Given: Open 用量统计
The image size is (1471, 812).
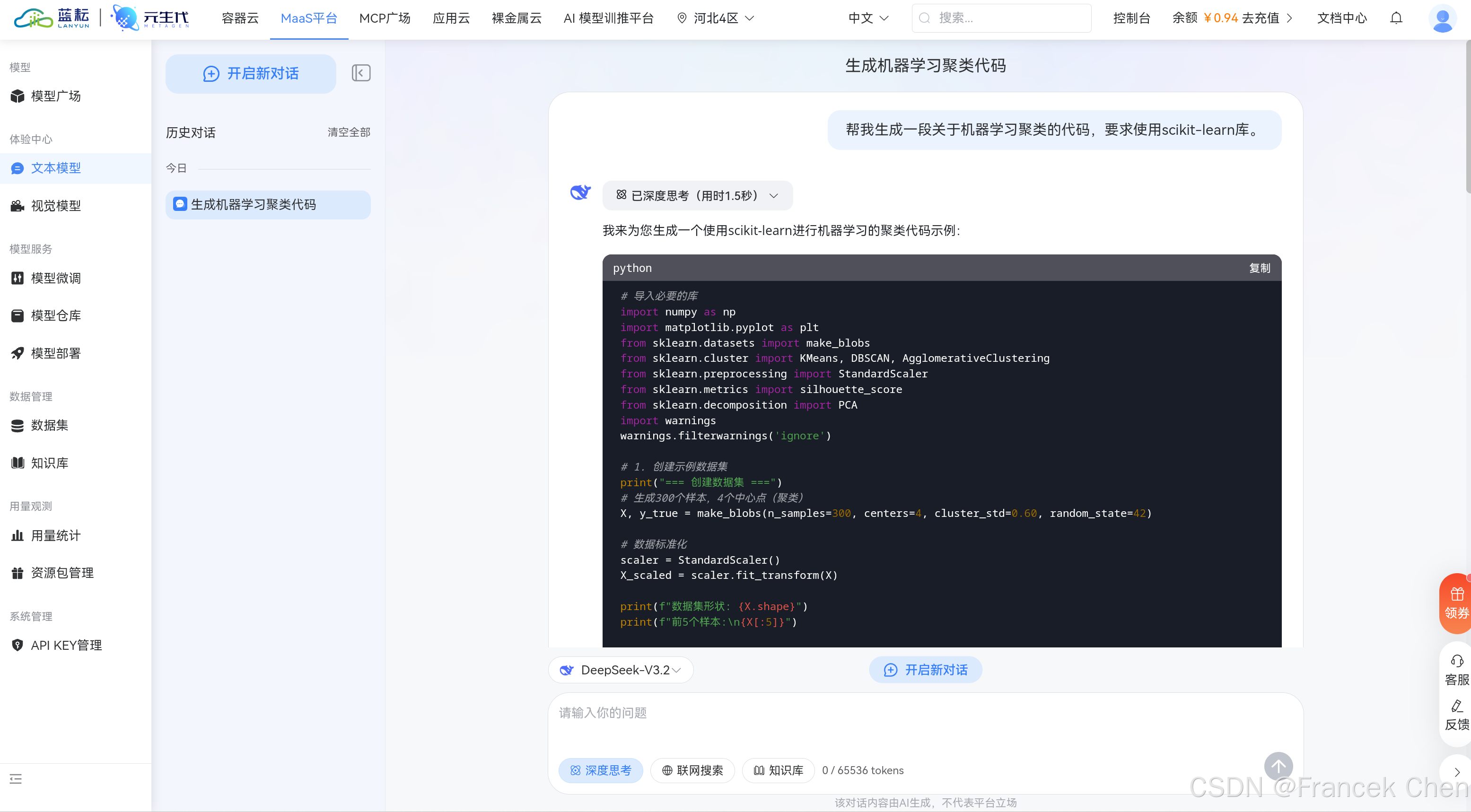Looking at the screenshot, I should (x=55, y=536).
